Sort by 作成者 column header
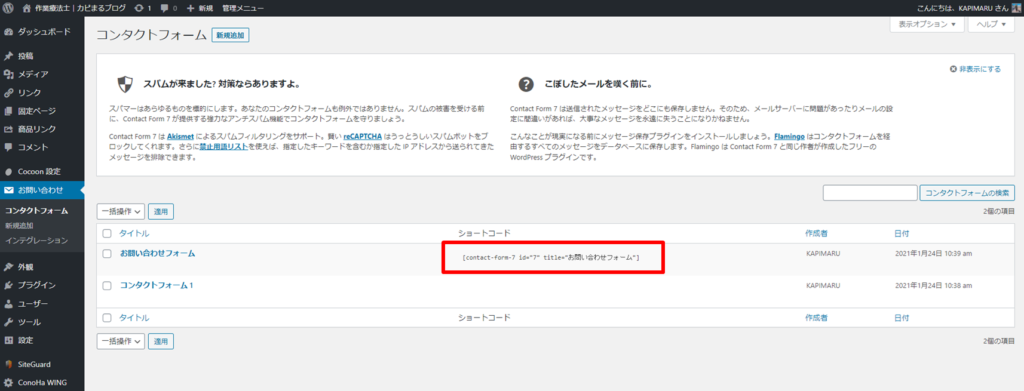Screen dimensions: 1024x391 pyautogui.click(x=816, y=233)
